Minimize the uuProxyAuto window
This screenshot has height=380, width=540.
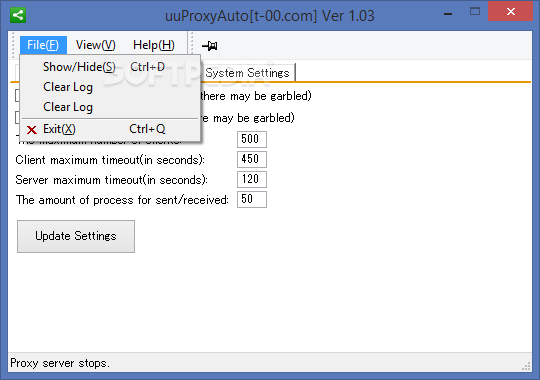(x=448, y=14)
